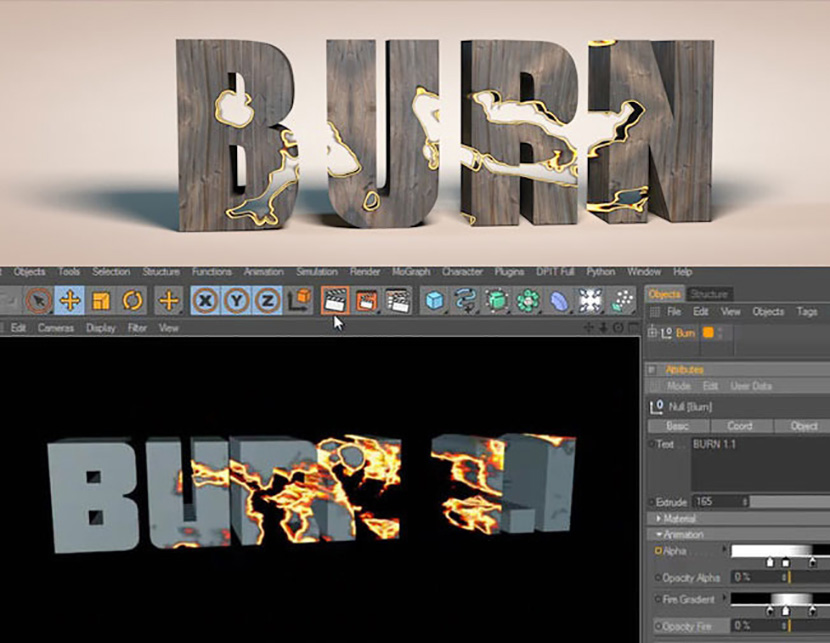Toggle the Text parameter keyframe dot
This screenshot has height=643, width=830.
click(x=652, y=444)
